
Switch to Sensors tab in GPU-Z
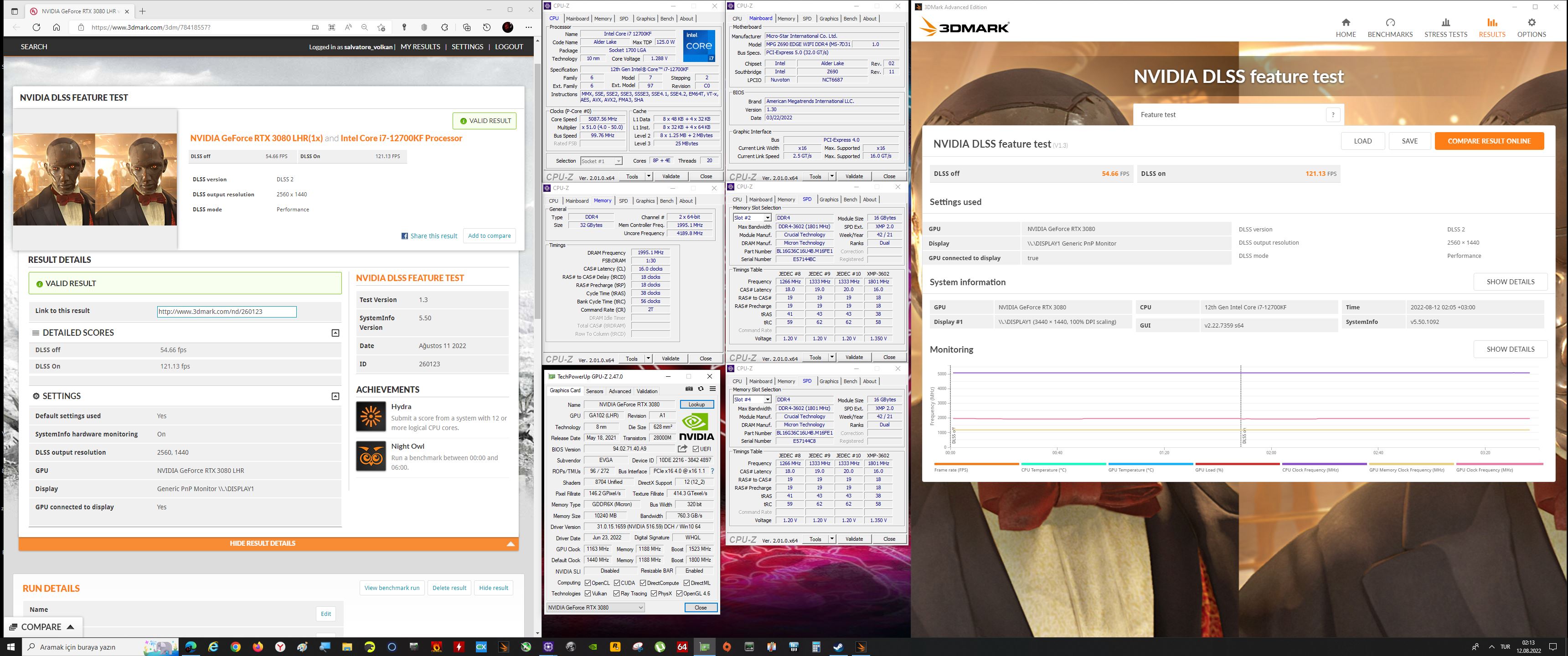pos(594,391)
